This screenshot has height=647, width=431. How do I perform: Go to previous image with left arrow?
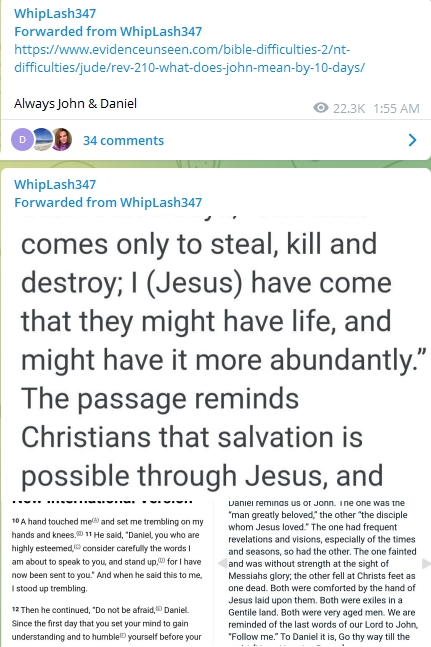pyautogui.click(x=222, y=563)
